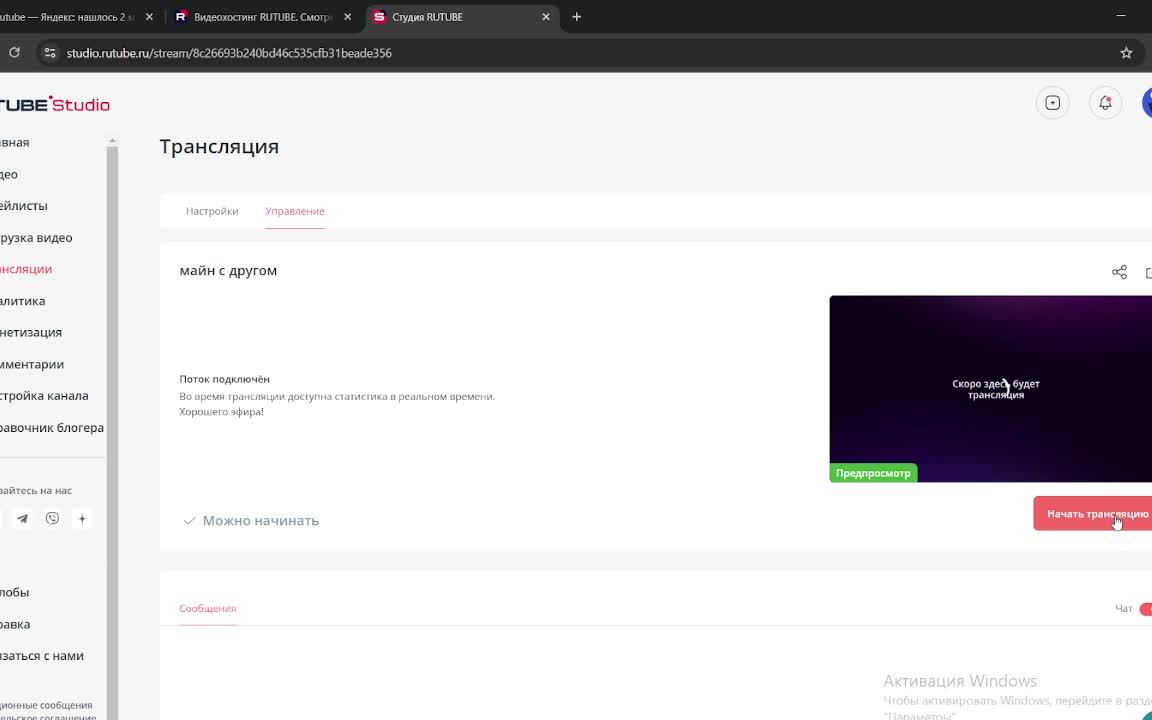
Task: Click the share stream icon
Action: [1119, 273]
